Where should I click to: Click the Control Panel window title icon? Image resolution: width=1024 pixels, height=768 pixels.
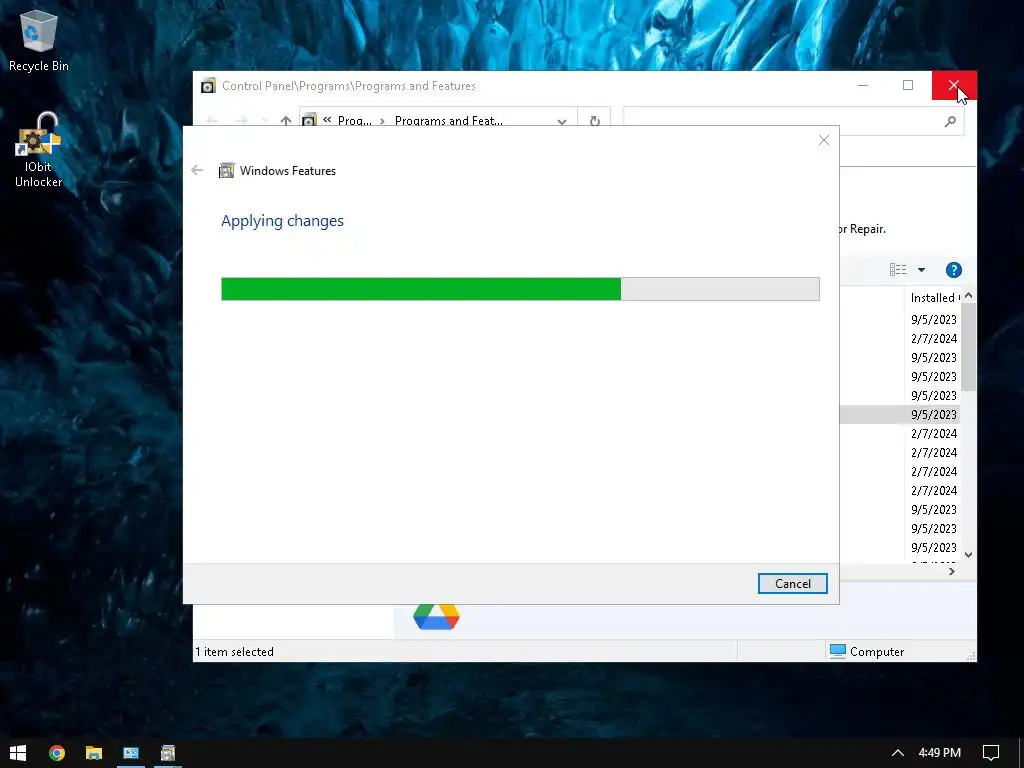(x=208, y=86)
